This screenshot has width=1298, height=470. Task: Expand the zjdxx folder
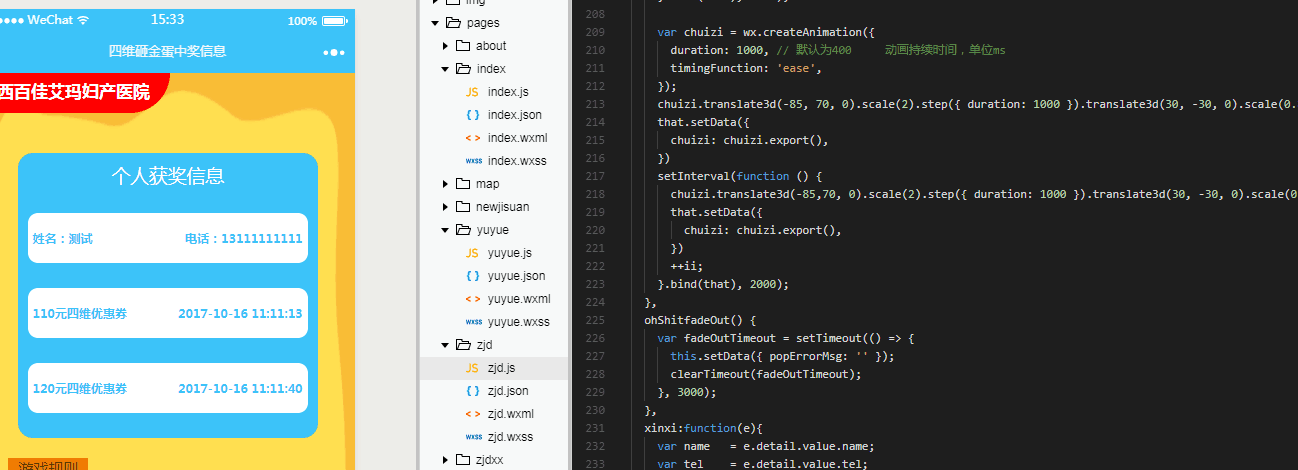coord(445,460)
